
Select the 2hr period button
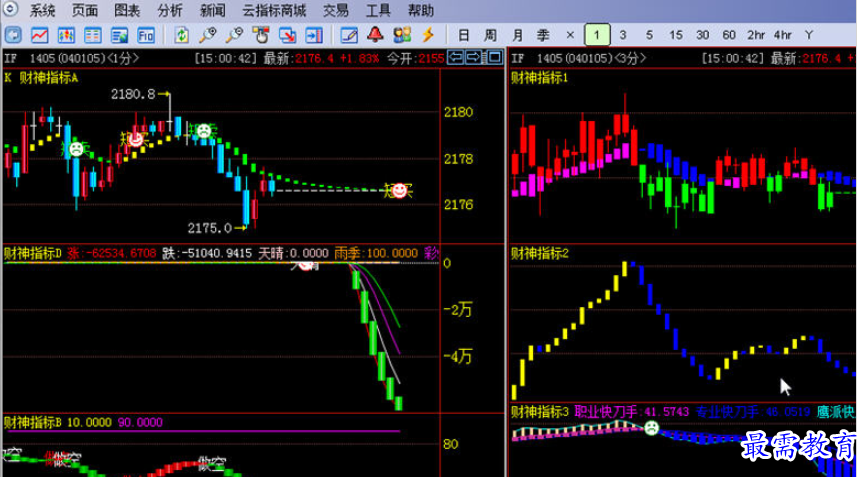(x=756, y=35)
